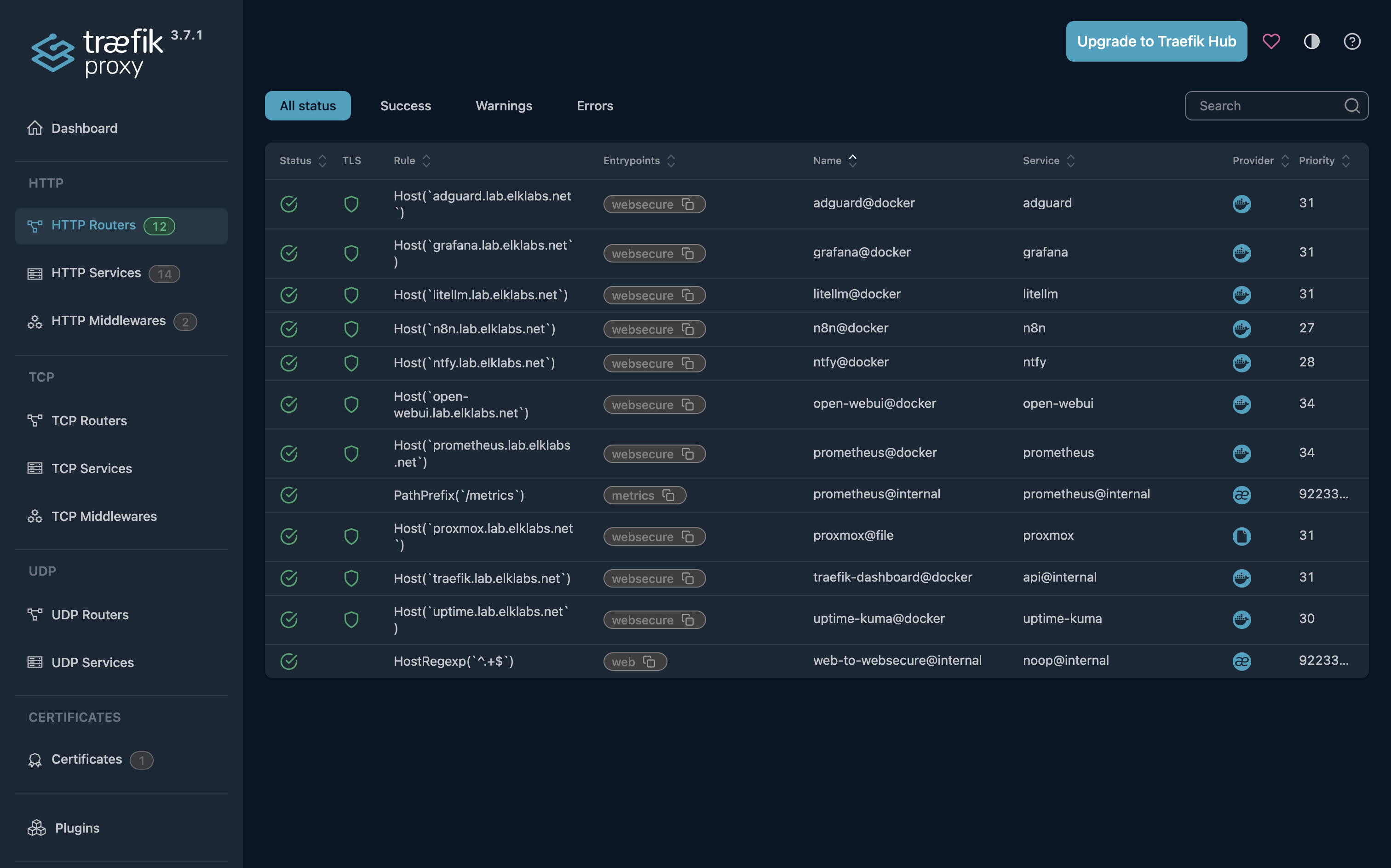Click the heart sponsor icon
Viewport: 1391px width, 868px height.
click(x=1271, y=41)
